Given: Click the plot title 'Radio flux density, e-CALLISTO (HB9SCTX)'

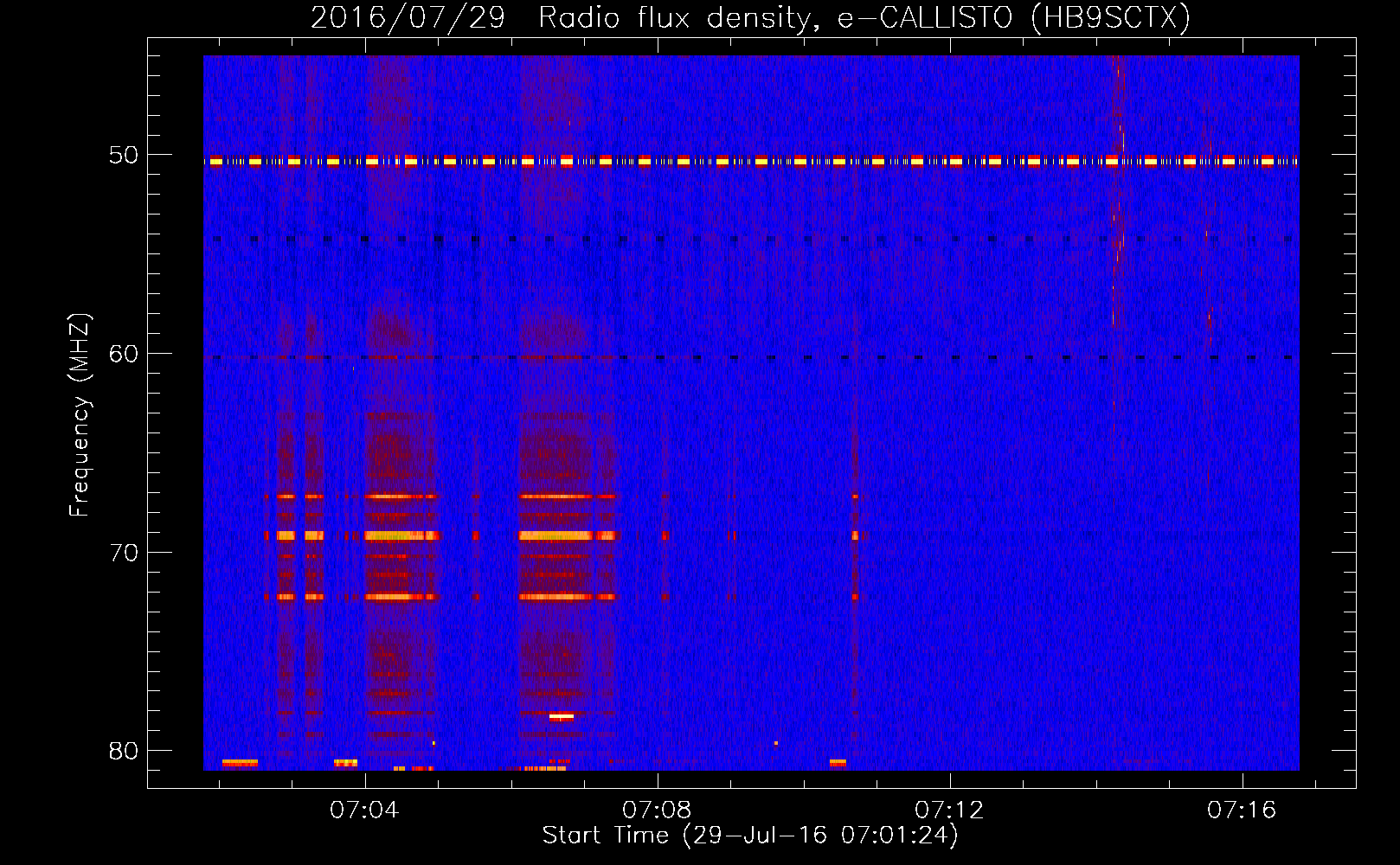Looking at the screenshot, I should point(864,17).
